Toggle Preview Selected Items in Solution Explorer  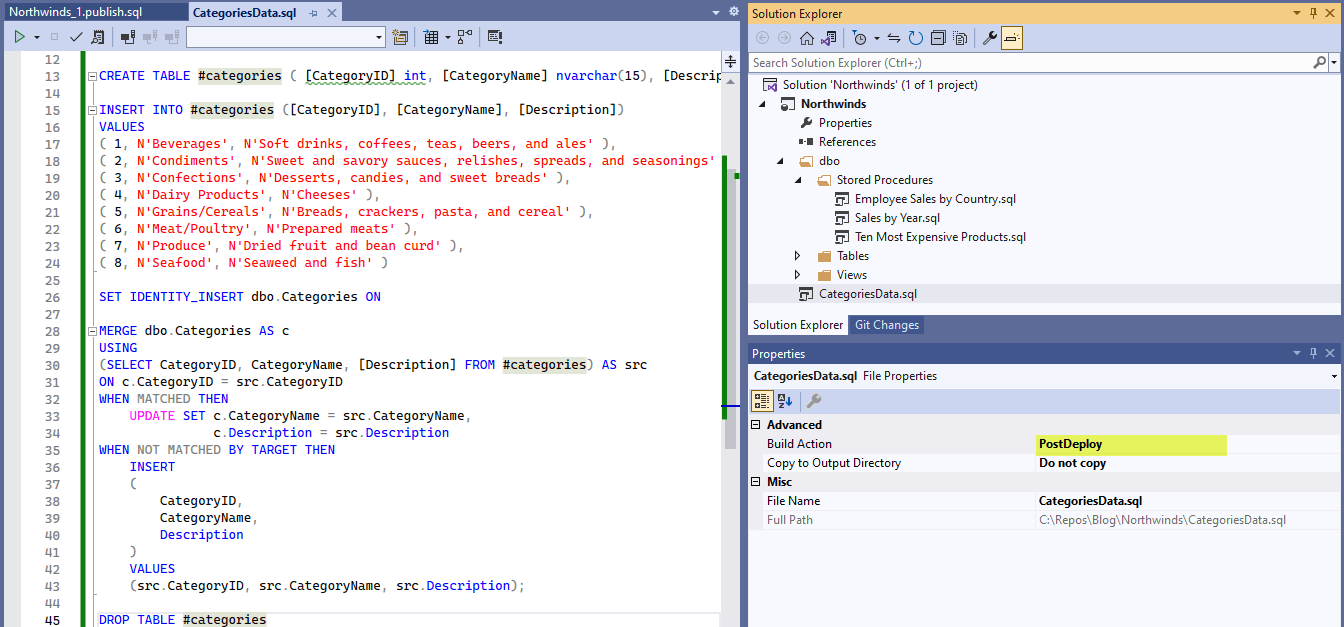(x=962, y=37)
